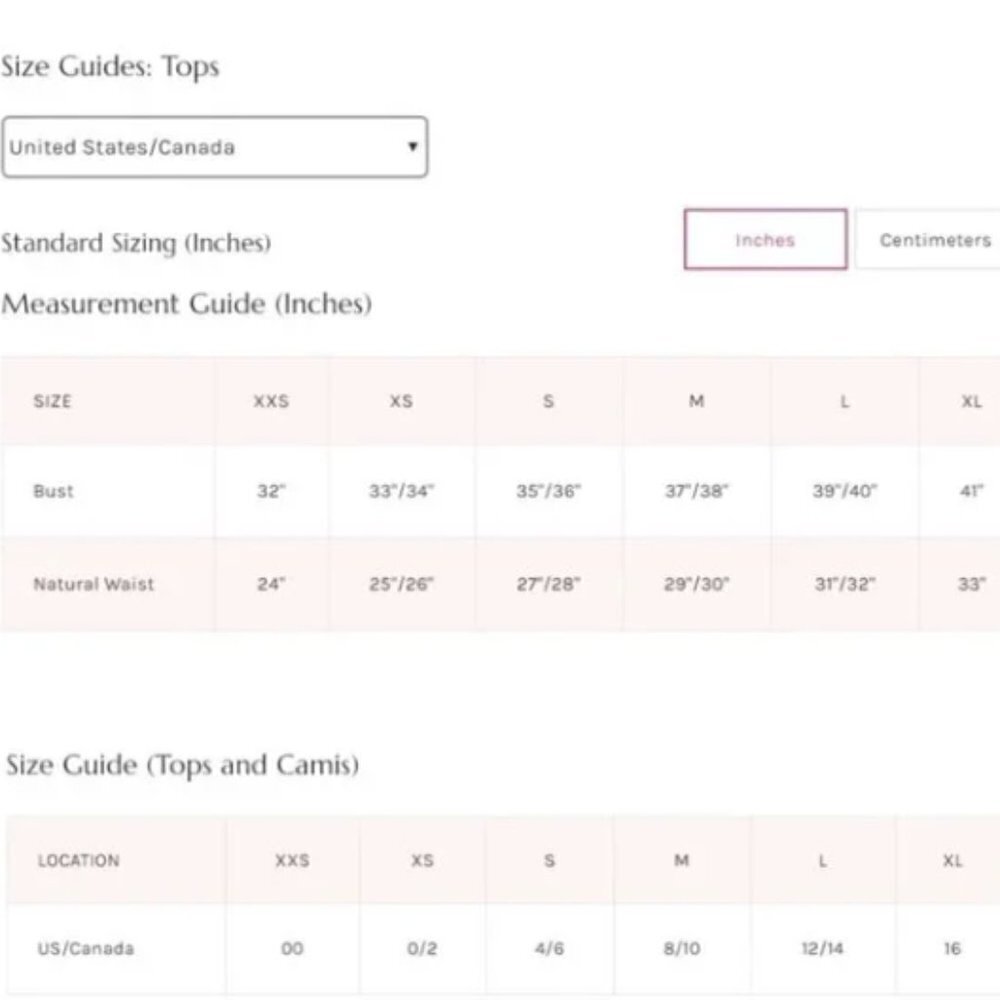
Task: Click the Size Guide (Tops and Camis) heading
Action: [x=182, y=765]
